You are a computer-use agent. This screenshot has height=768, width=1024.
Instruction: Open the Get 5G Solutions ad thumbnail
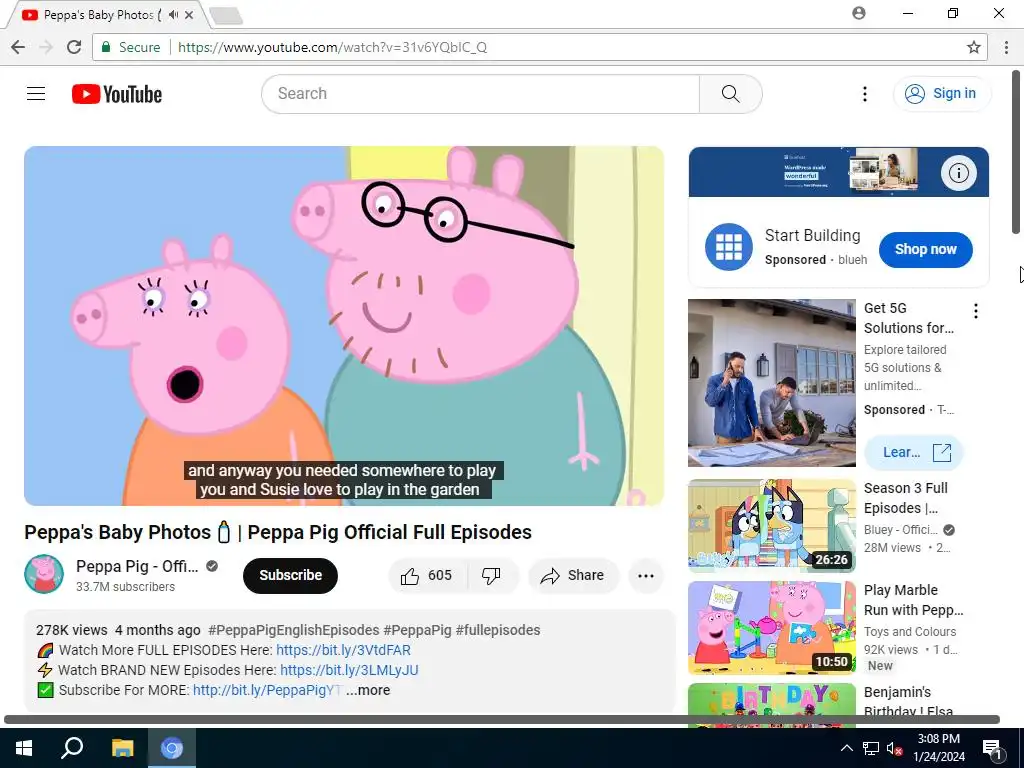[x=771, y=383]
